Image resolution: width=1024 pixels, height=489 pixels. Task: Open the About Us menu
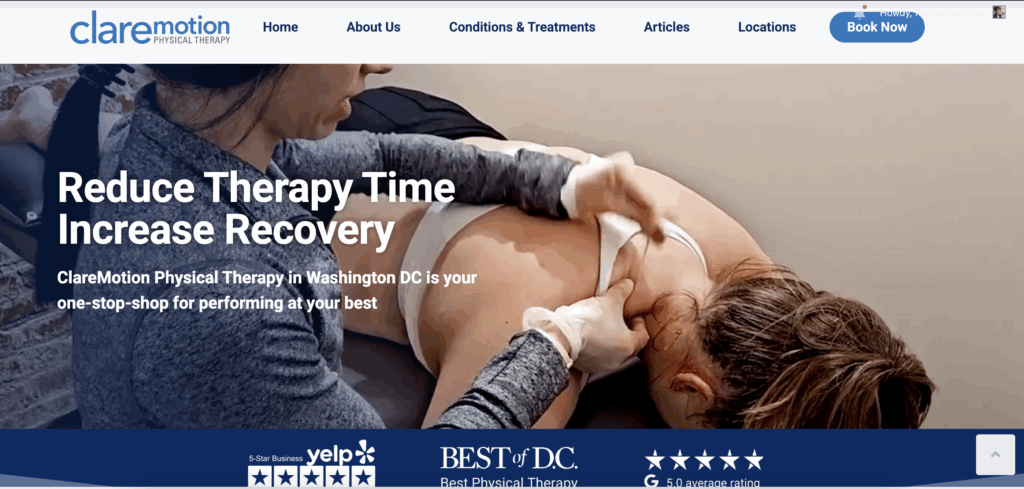pyautogui.click(x=374, y=27)
